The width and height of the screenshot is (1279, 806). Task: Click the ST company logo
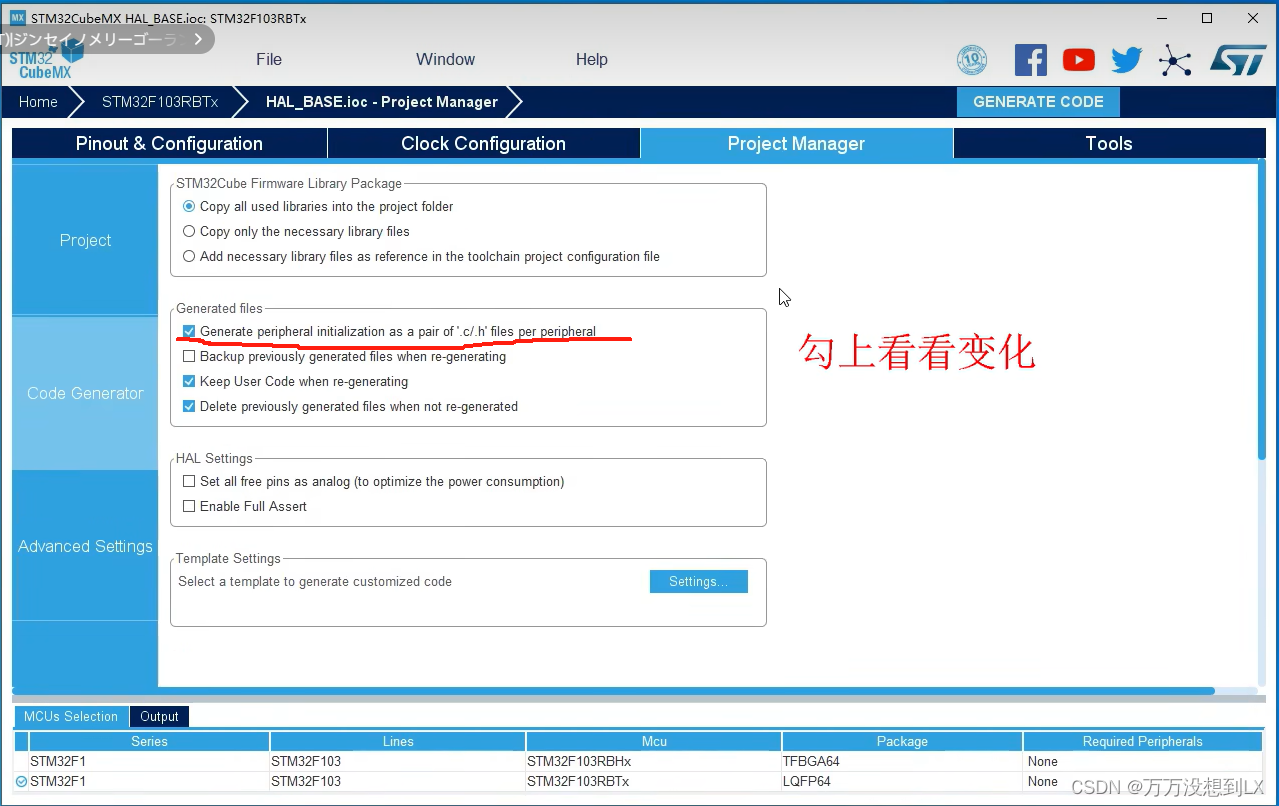(1238, 60)
